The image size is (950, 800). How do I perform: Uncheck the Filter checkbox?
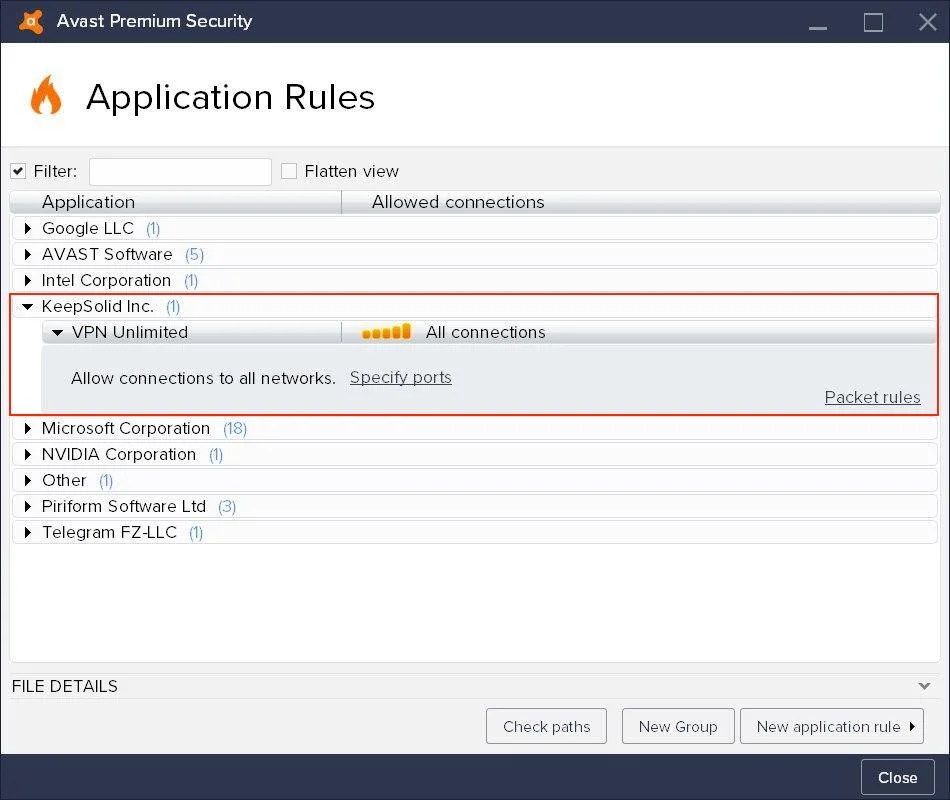[18, 171]
